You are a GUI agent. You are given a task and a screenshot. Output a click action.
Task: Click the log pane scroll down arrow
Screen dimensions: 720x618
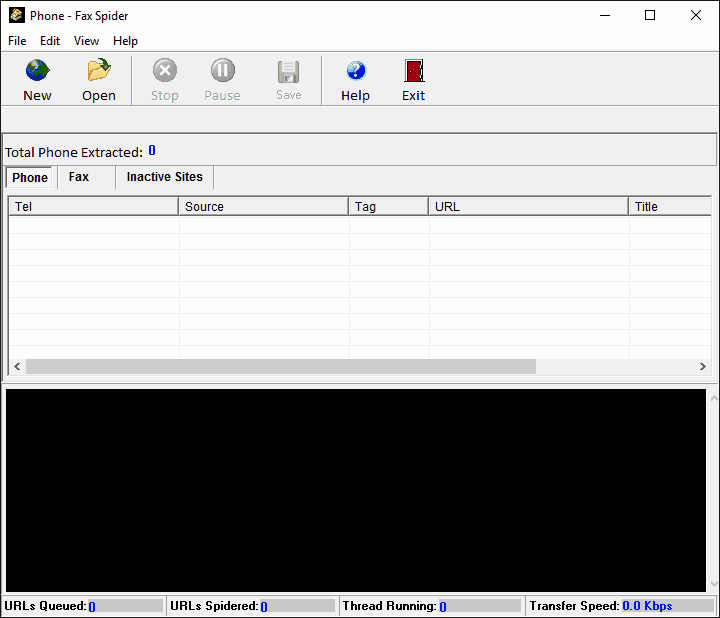click(714, 584)
